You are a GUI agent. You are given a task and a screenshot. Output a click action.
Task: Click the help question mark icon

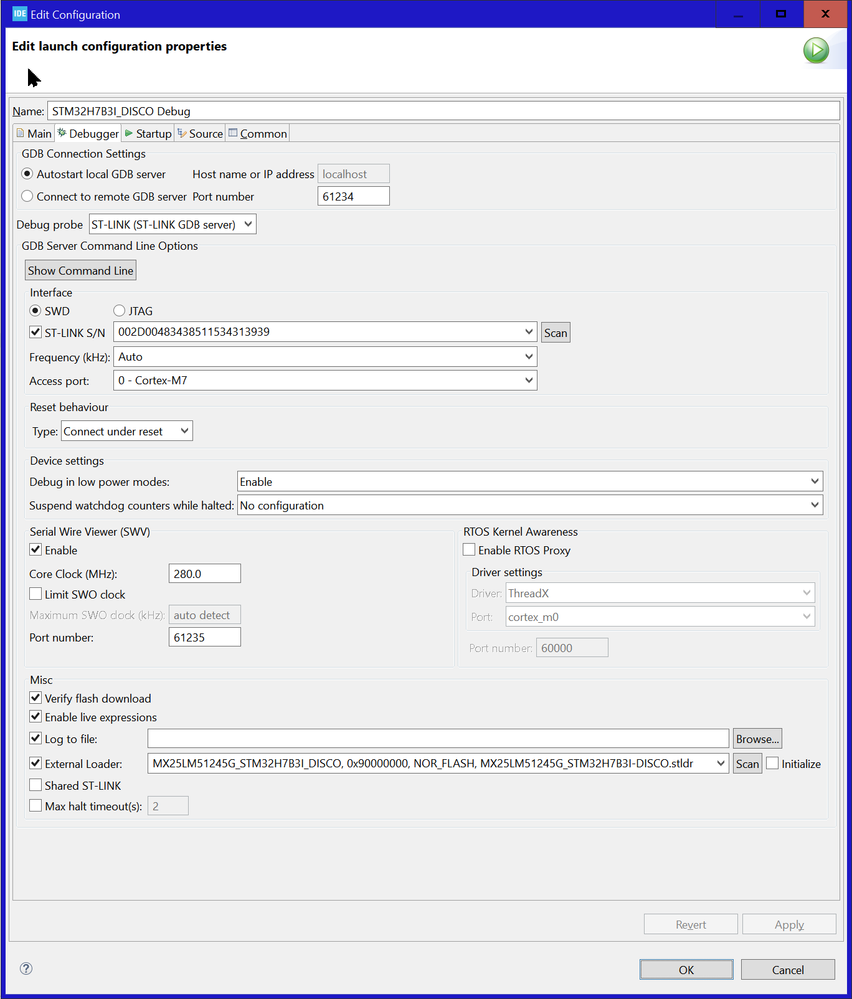point(26,968)
